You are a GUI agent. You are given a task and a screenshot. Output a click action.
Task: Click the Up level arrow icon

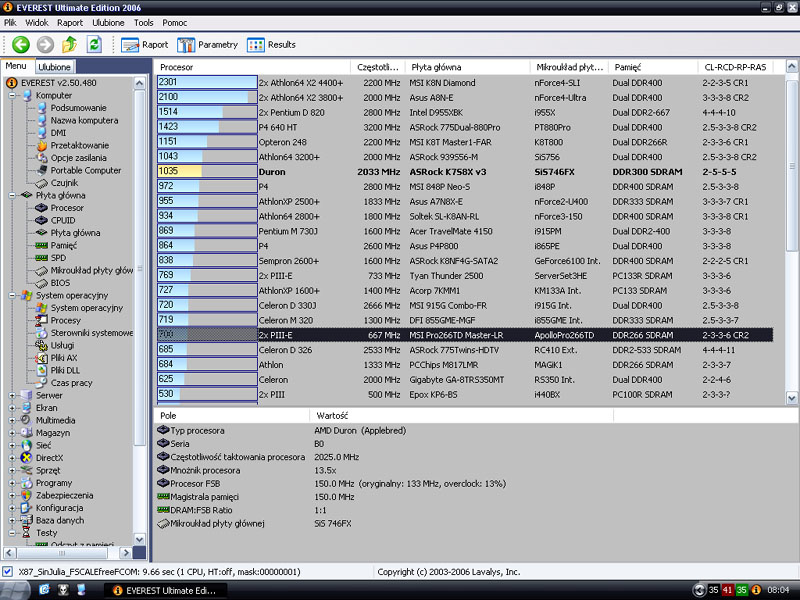[x=69, y=45]
